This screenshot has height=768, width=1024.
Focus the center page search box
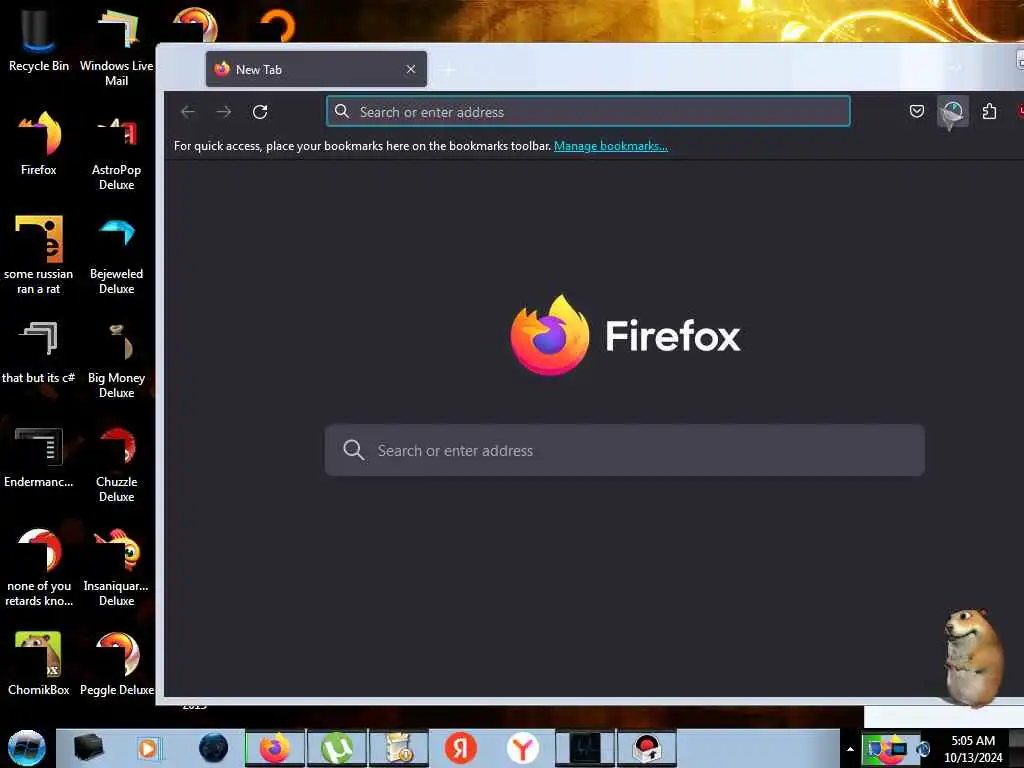click(624, 450)
